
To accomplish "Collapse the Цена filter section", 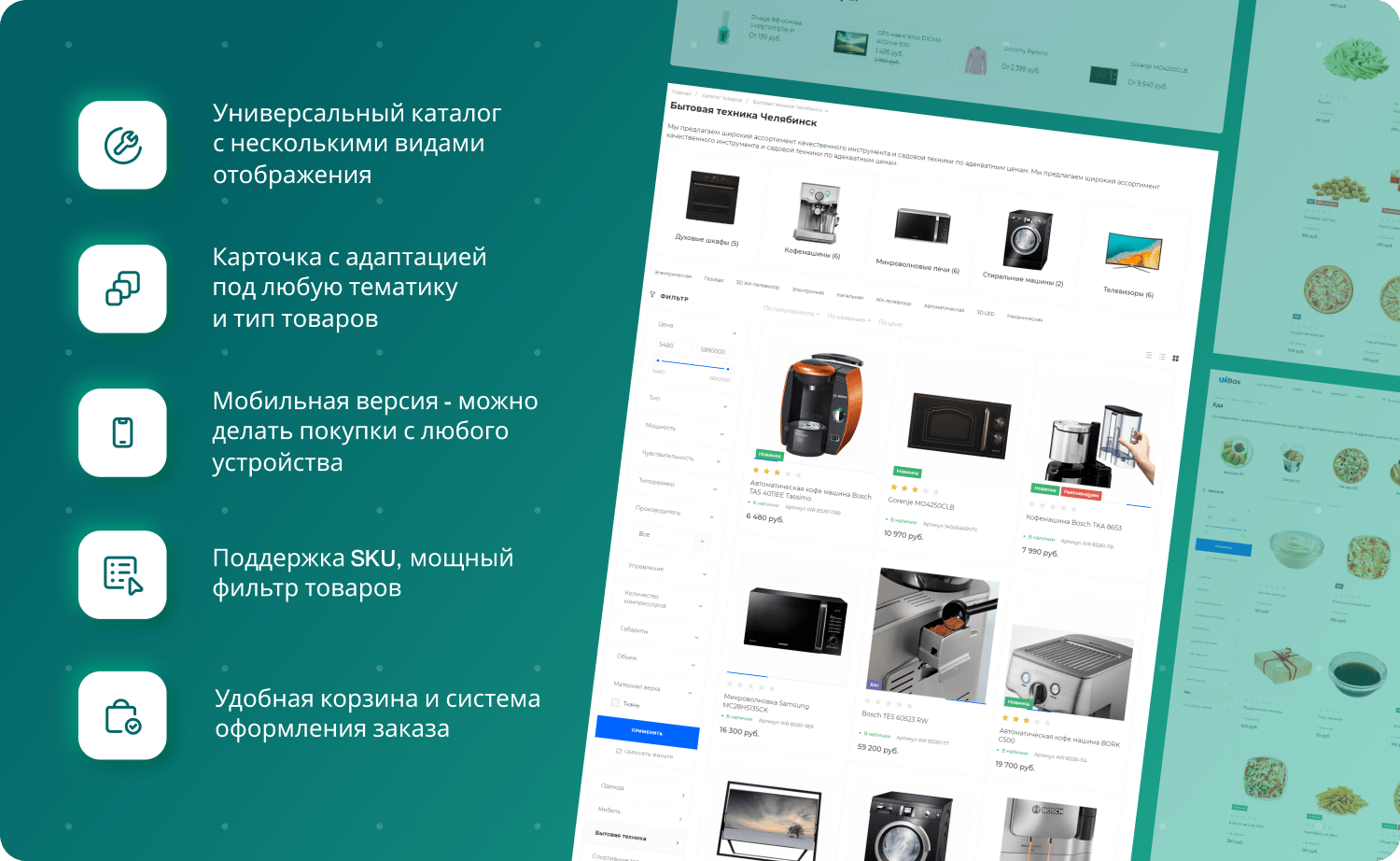I will [x=734, y=333].
